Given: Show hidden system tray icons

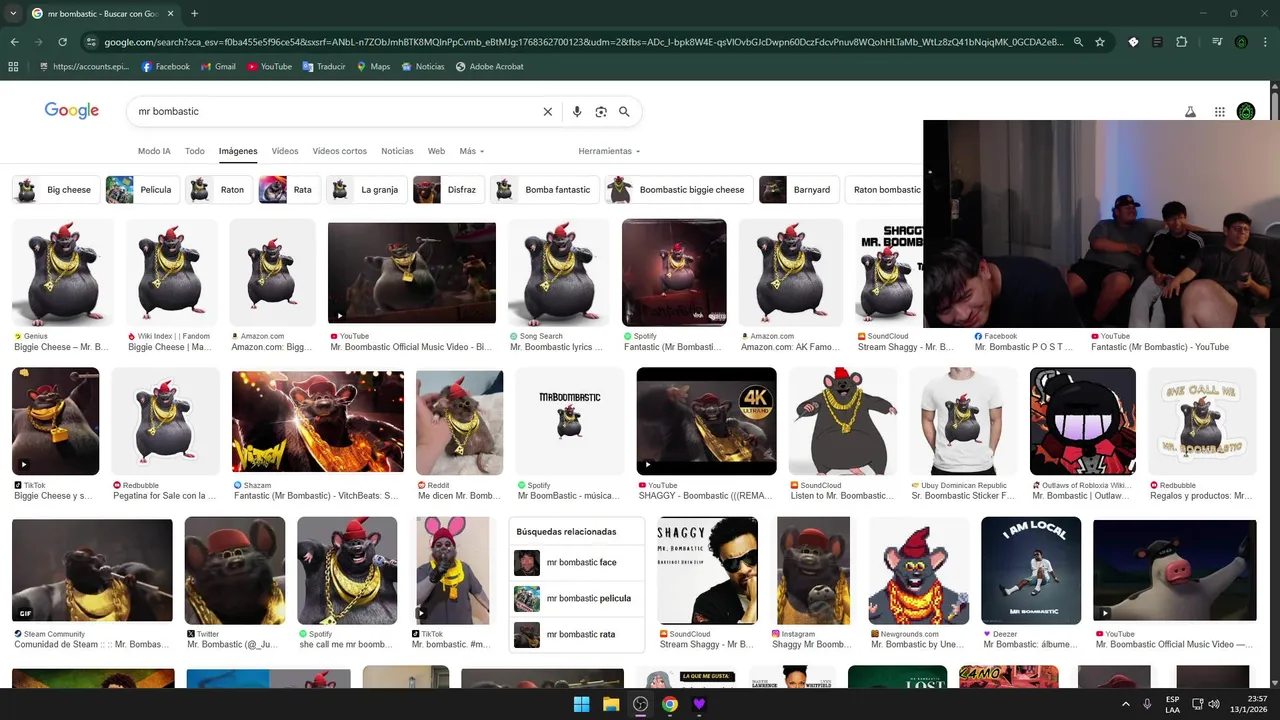Looking at the screenshot, I should [1125, 704].
